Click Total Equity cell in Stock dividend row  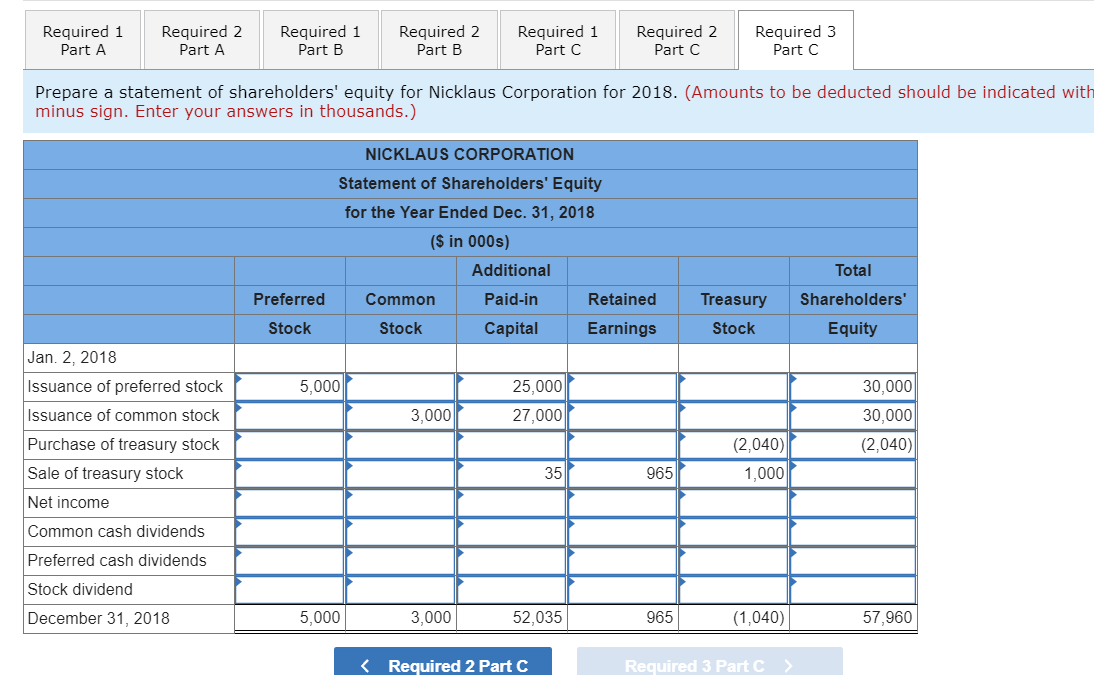[x=853, y=590]
